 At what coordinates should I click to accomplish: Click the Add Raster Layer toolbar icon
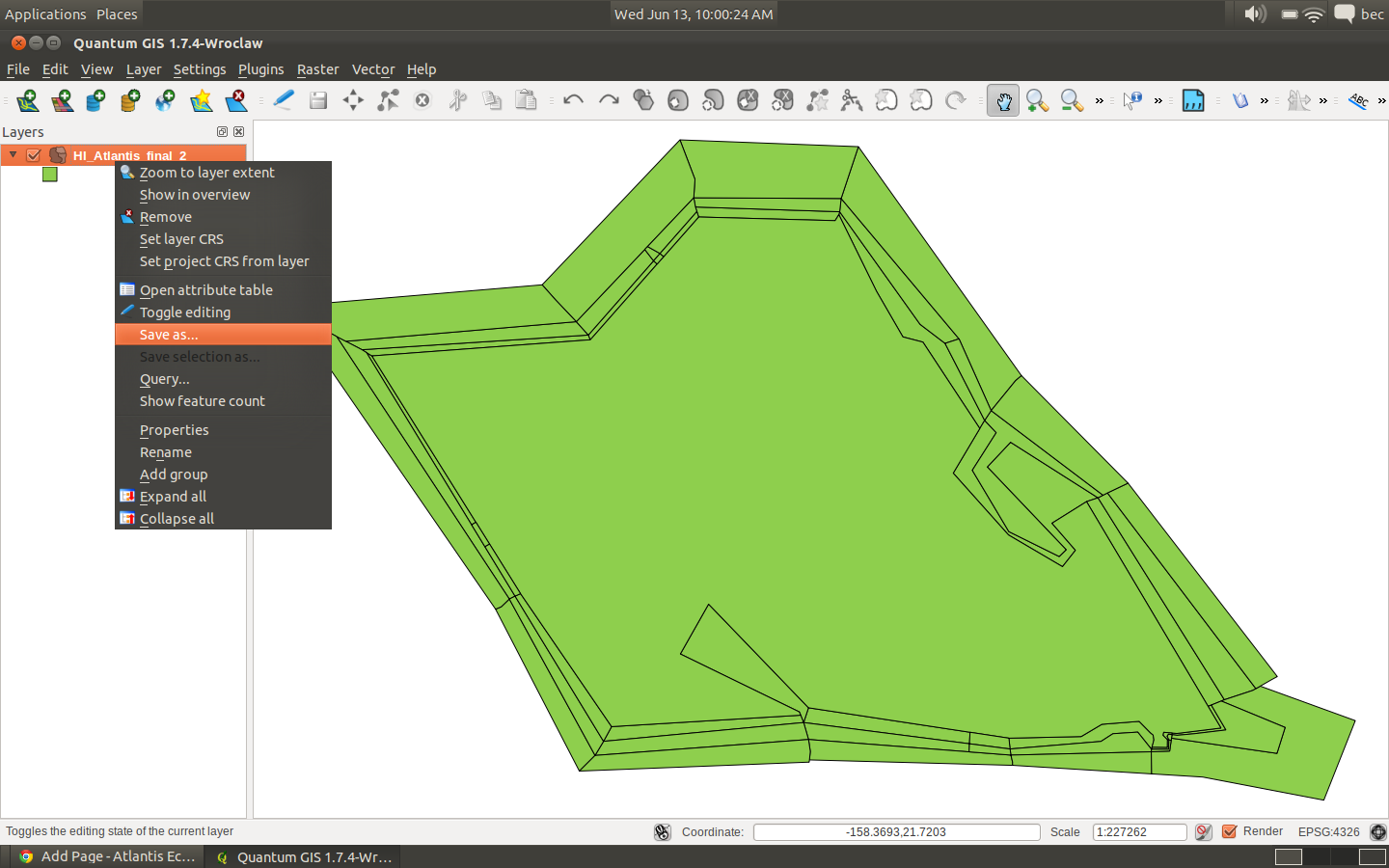tap(63, 100)
